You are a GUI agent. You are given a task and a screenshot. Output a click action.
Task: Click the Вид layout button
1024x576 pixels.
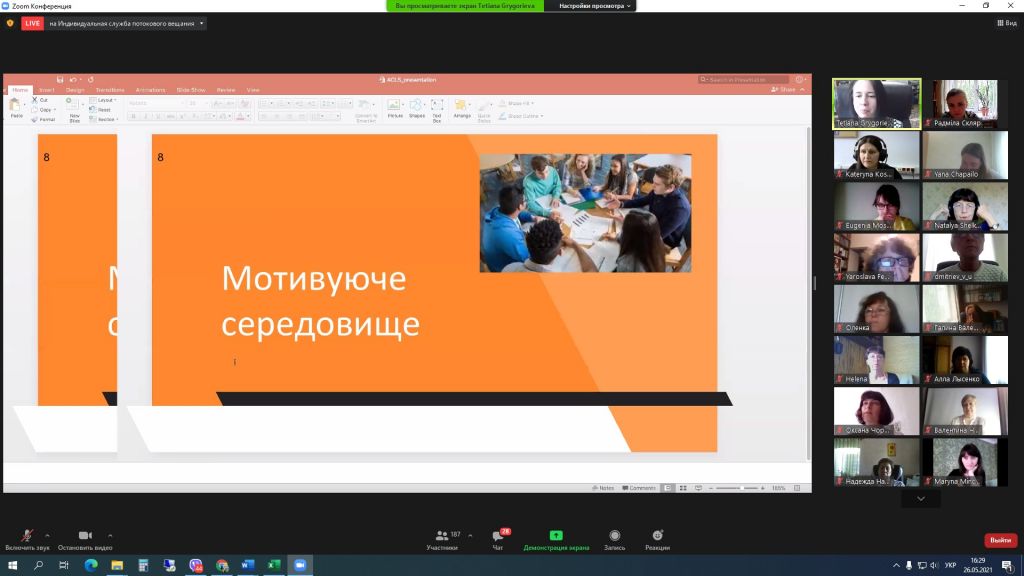pyautogui.click(x=1006, y=23)
